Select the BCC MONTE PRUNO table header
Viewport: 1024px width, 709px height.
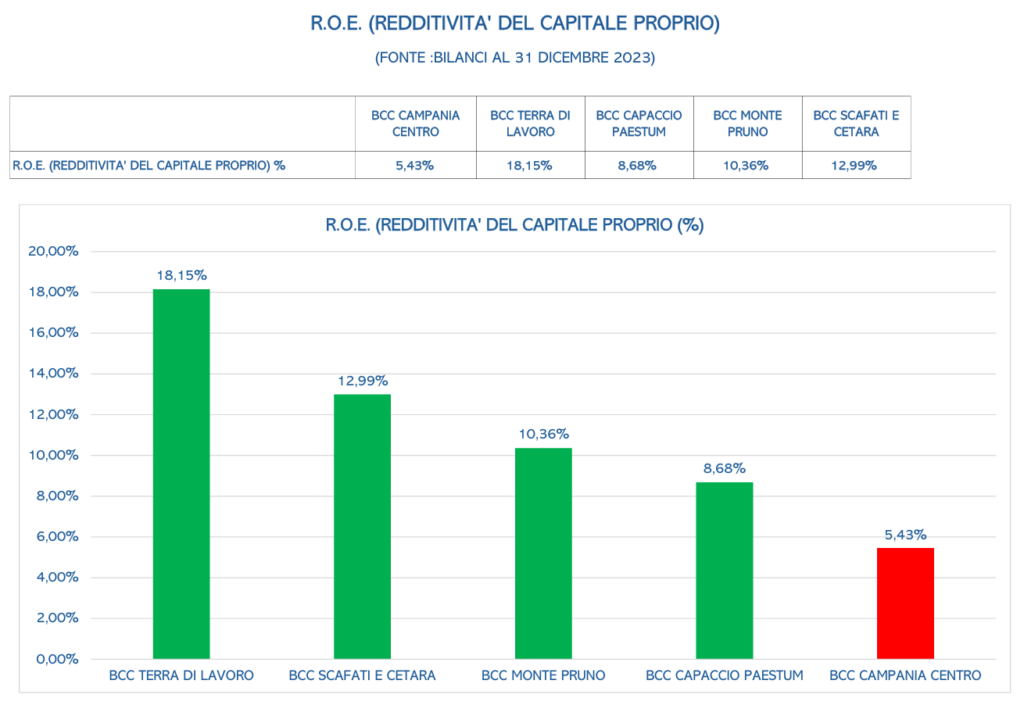click(x=747, y=123)
